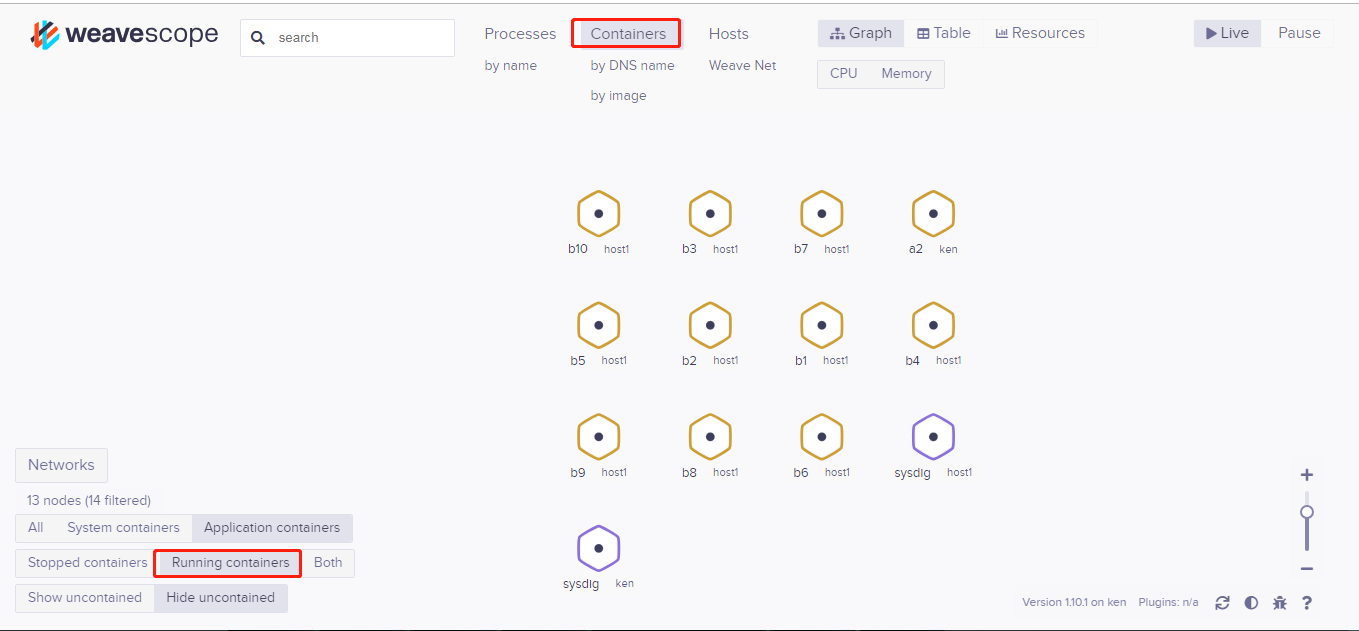Inspect the b8 container node

[710, 436]
